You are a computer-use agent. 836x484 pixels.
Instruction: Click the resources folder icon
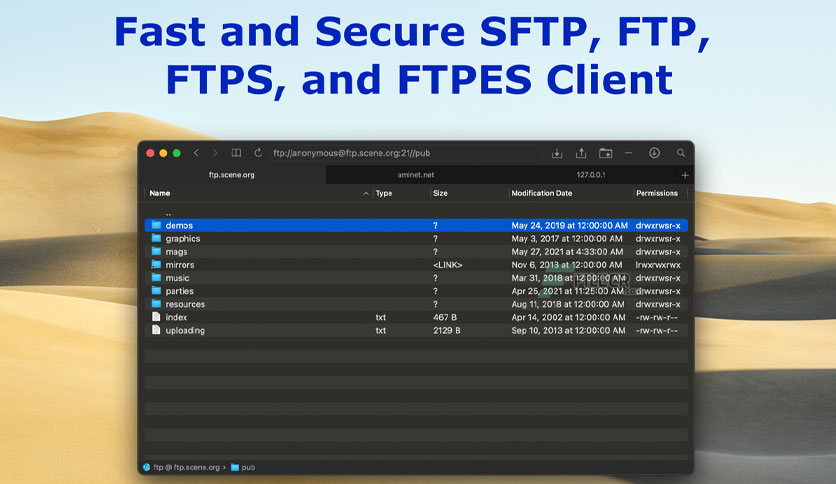point(156,303)
